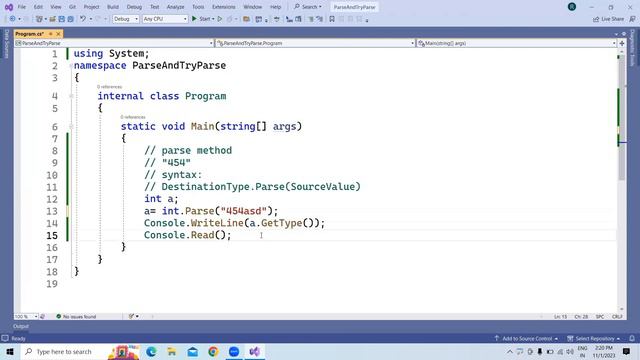
Task: Collapse the Main method at line 6
Action: click(71, 127)
